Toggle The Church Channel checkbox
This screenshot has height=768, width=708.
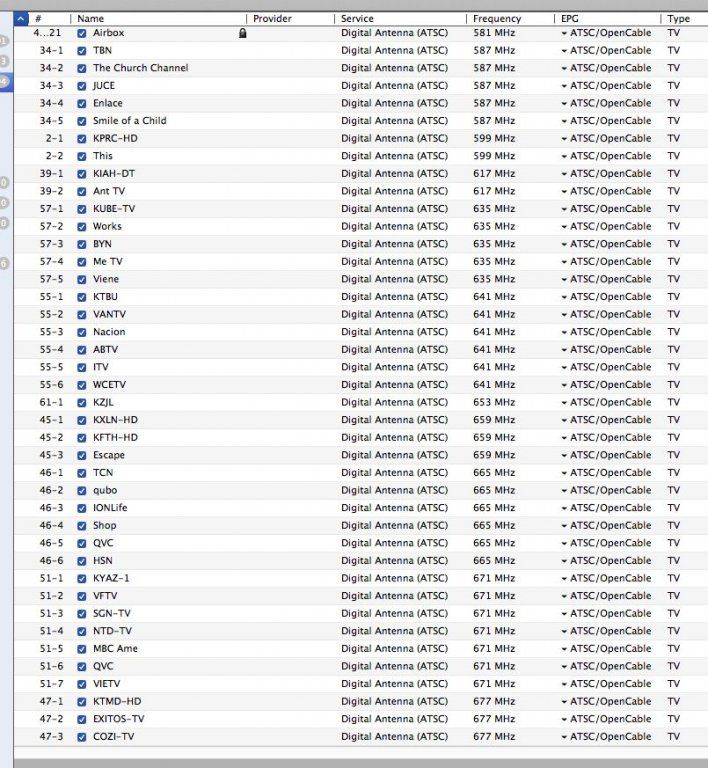(82, 69)
